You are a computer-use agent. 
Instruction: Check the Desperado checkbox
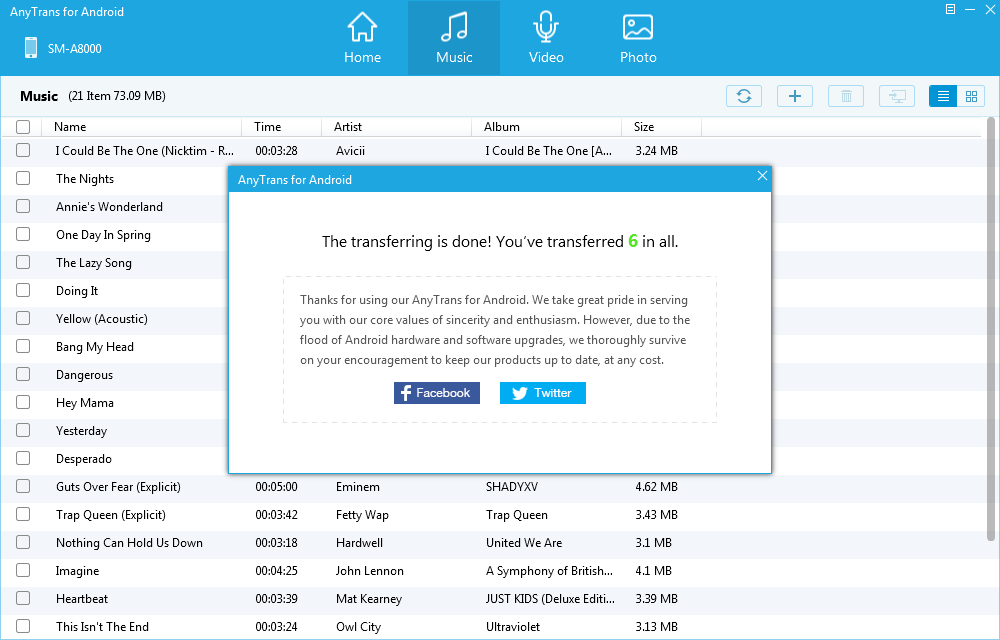[23, 459]
